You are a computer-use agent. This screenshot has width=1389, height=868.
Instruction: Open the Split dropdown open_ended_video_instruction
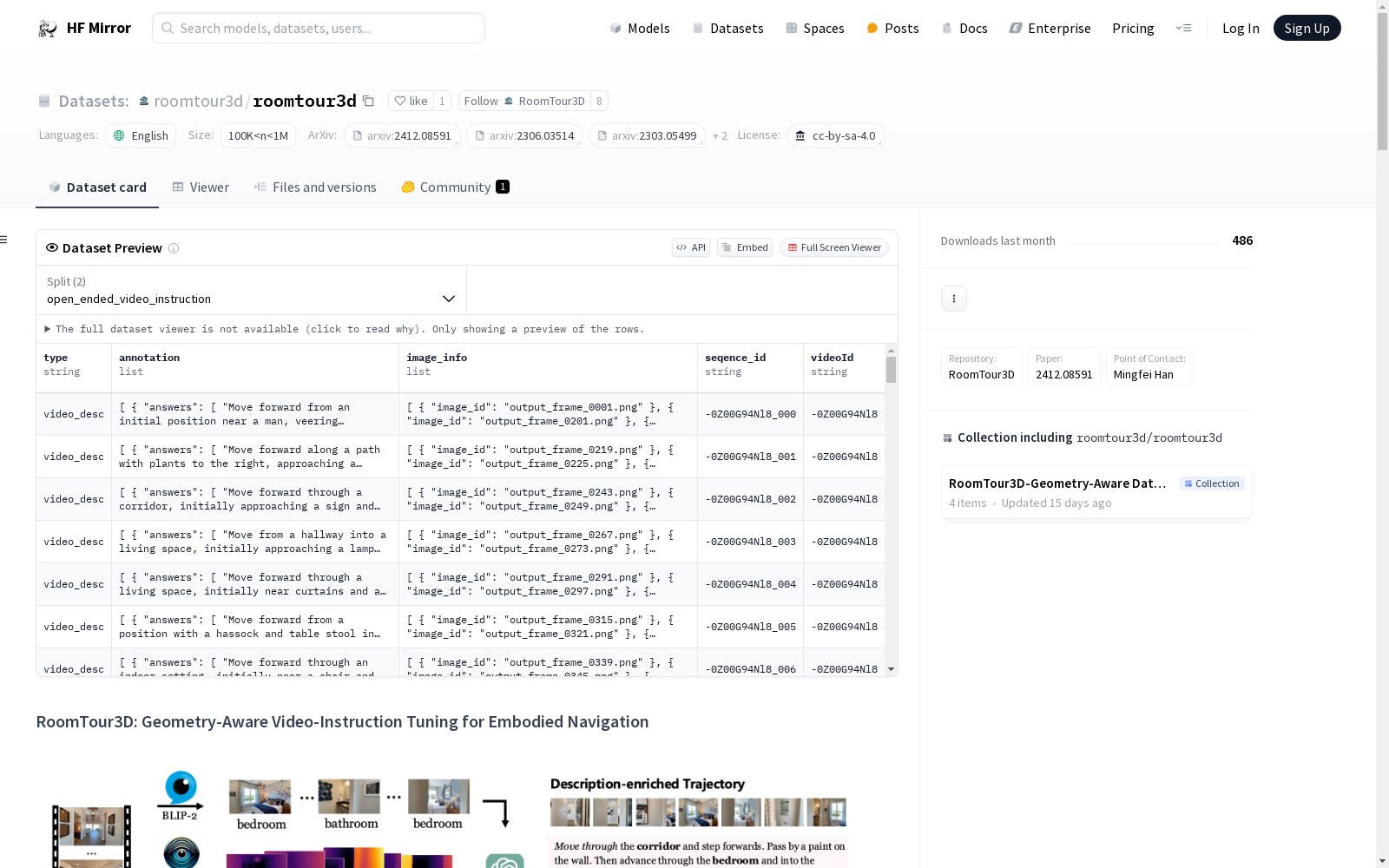click(252, 290)
